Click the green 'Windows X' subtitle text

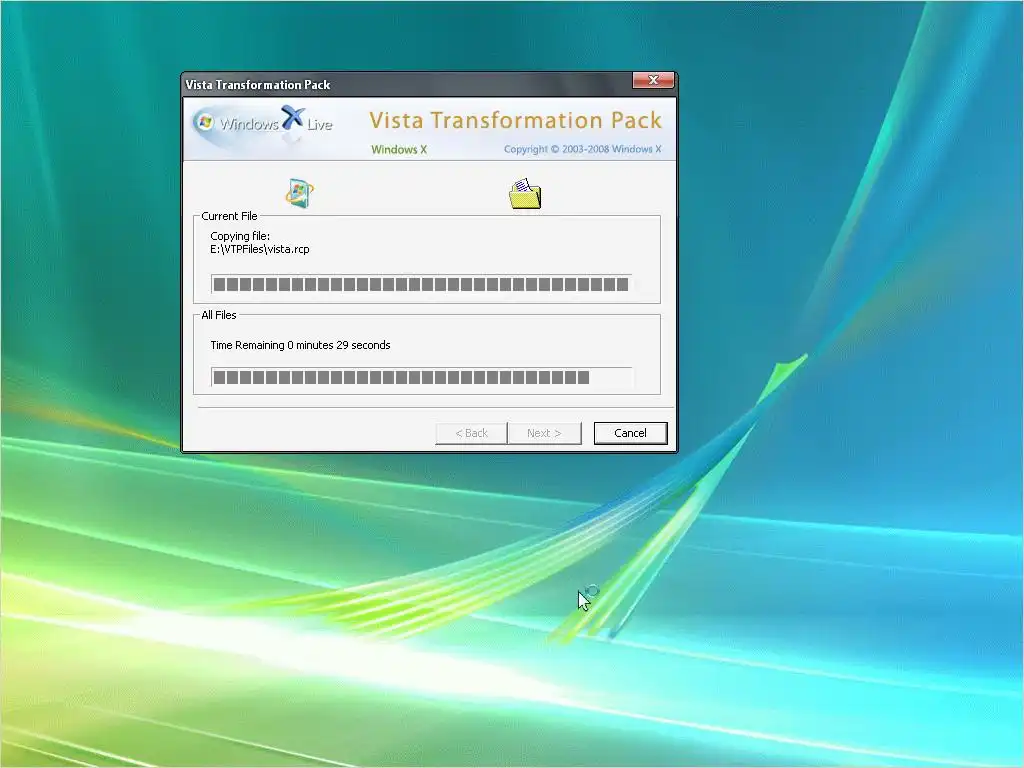pyautogui.click(x=399, y=150)
